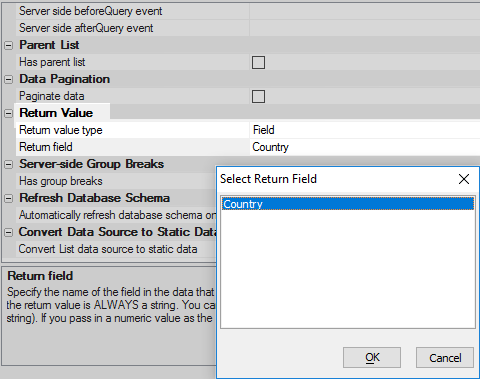
Task: Click OK in Select Return Field dialog
Action: click(x=372, y=358)
